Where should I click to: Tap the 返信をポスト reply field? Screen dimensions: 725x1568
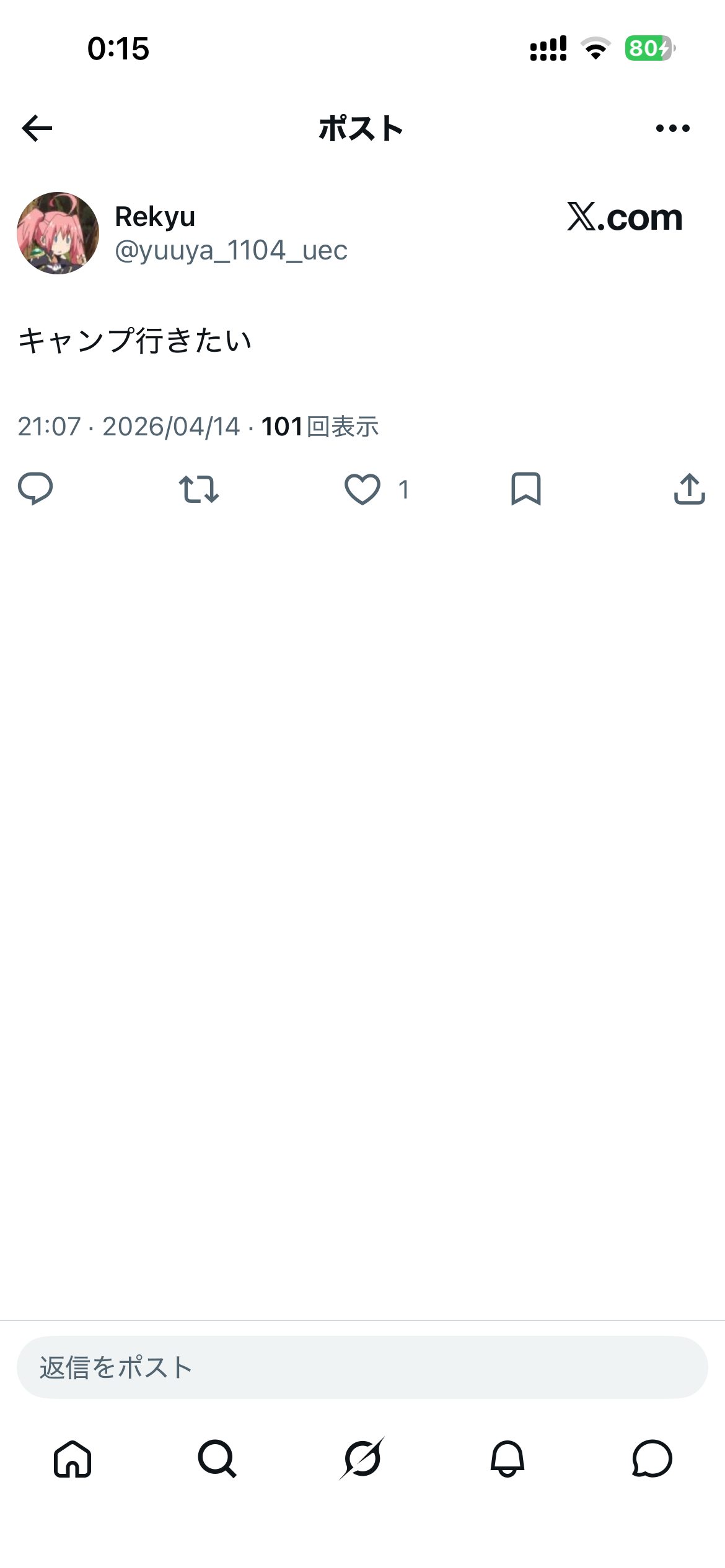coord(362,1367)
